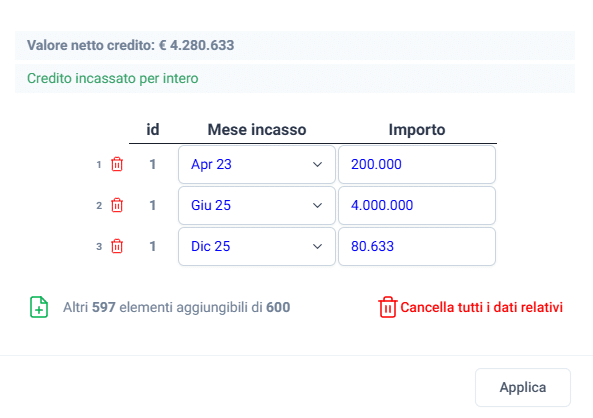The image size is (593, 418).
Task: Open the Apr 23 month dropdown
Action: (x=257, y=165)
